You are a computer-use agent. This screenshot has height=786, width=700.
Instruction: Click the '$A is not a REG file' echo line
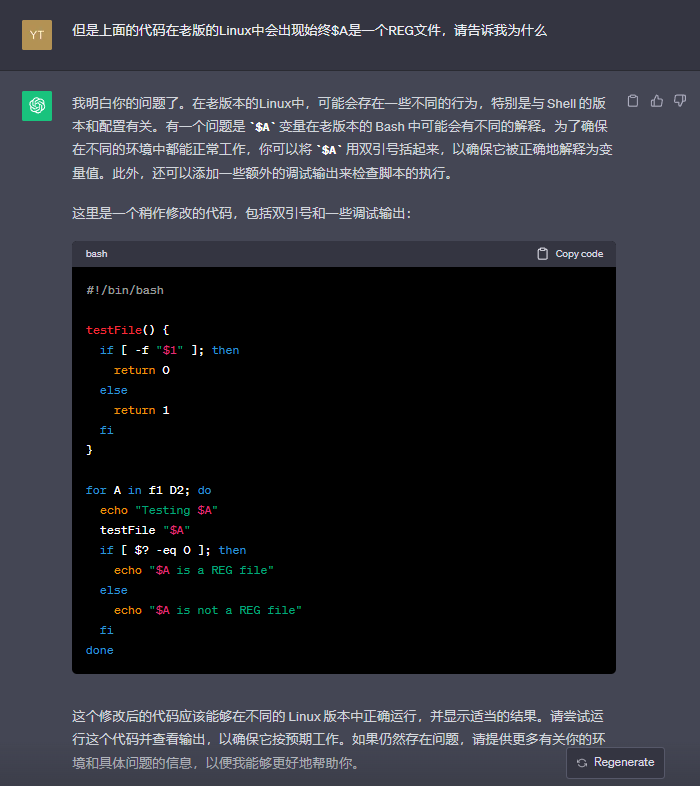pos(208,611)
